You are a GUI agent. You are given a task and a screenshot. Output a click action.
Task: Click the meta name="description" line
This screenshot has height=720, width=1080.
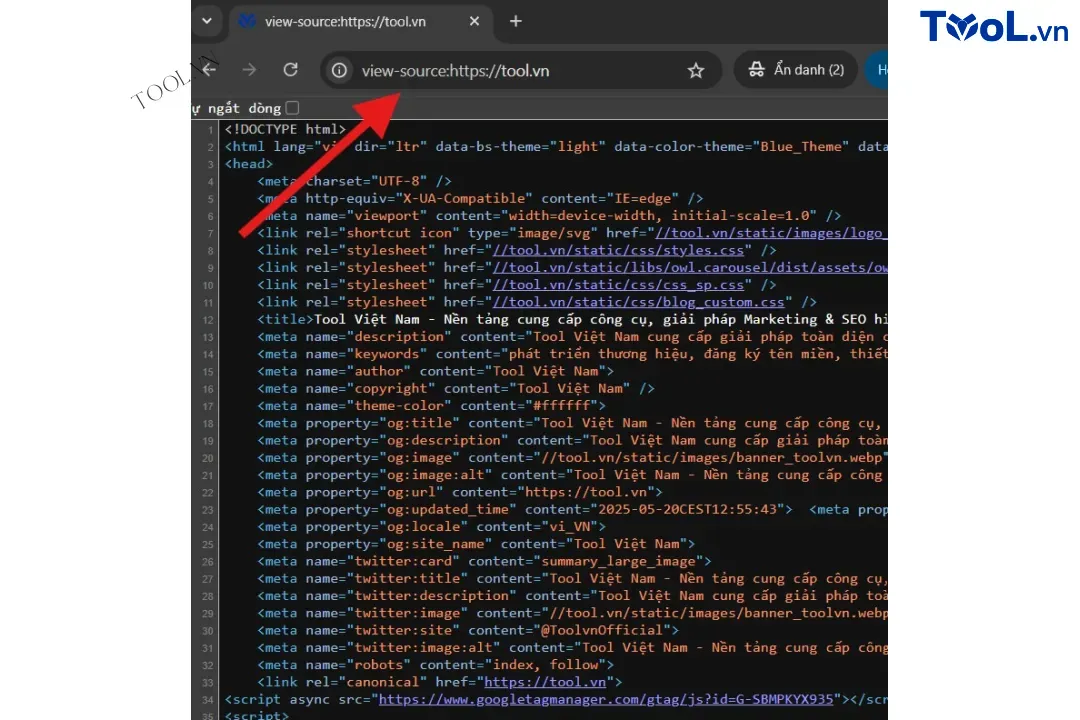(572, 336)
